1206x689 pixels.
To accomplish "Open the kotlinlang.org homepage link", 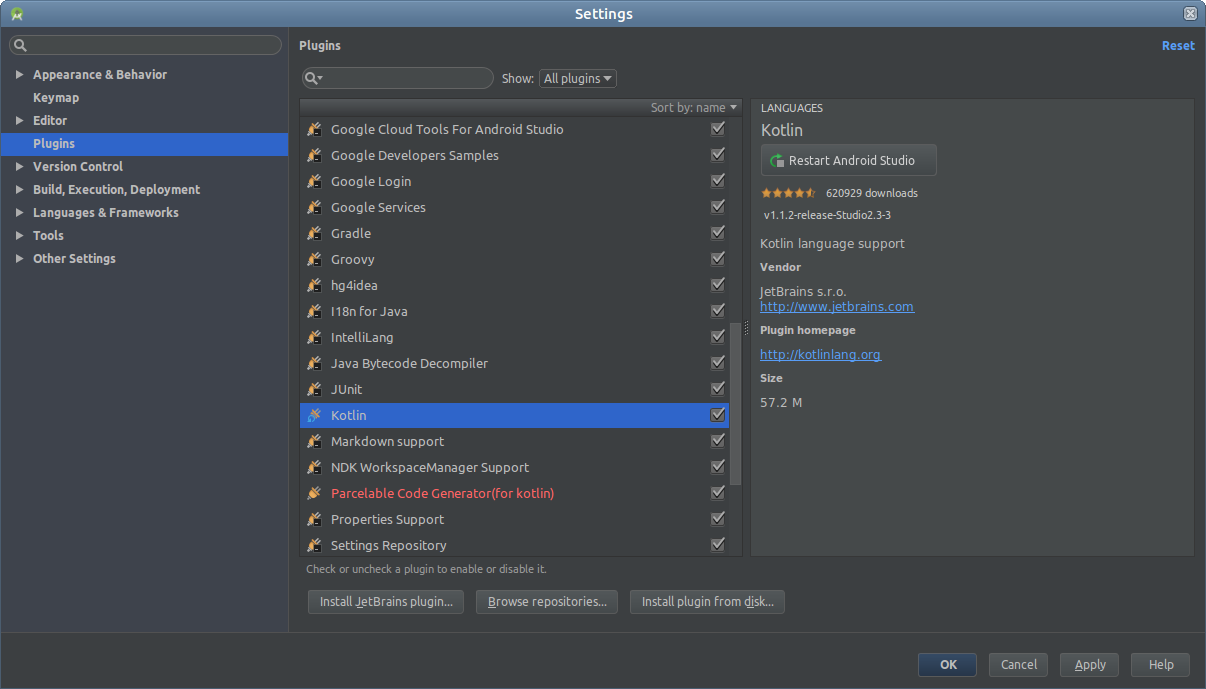I will [820, 354].
